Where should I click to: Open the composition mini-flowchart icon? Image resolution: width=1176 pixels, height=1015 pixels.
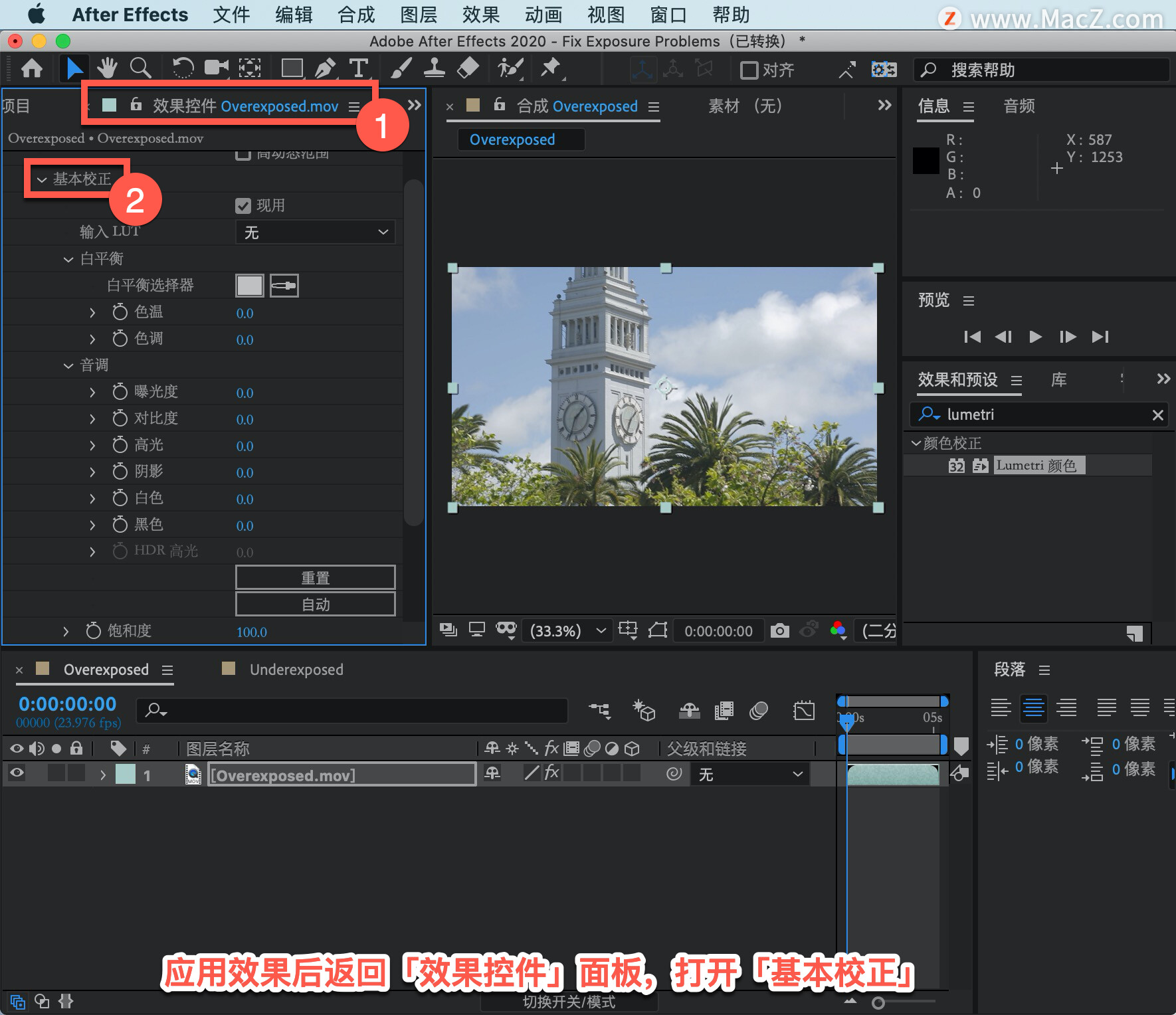click(x=599, y=711)
